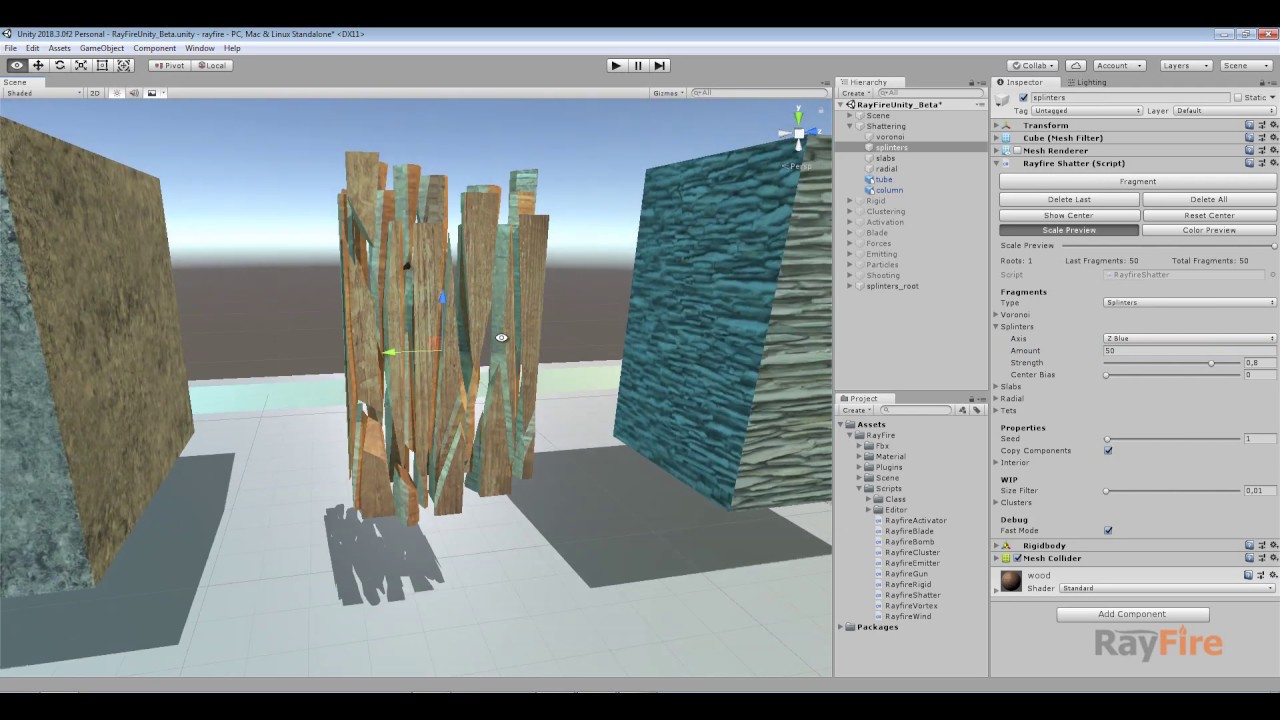Select the combined Transform tool
Screen dimensions: 1280x720
[124, 65]
